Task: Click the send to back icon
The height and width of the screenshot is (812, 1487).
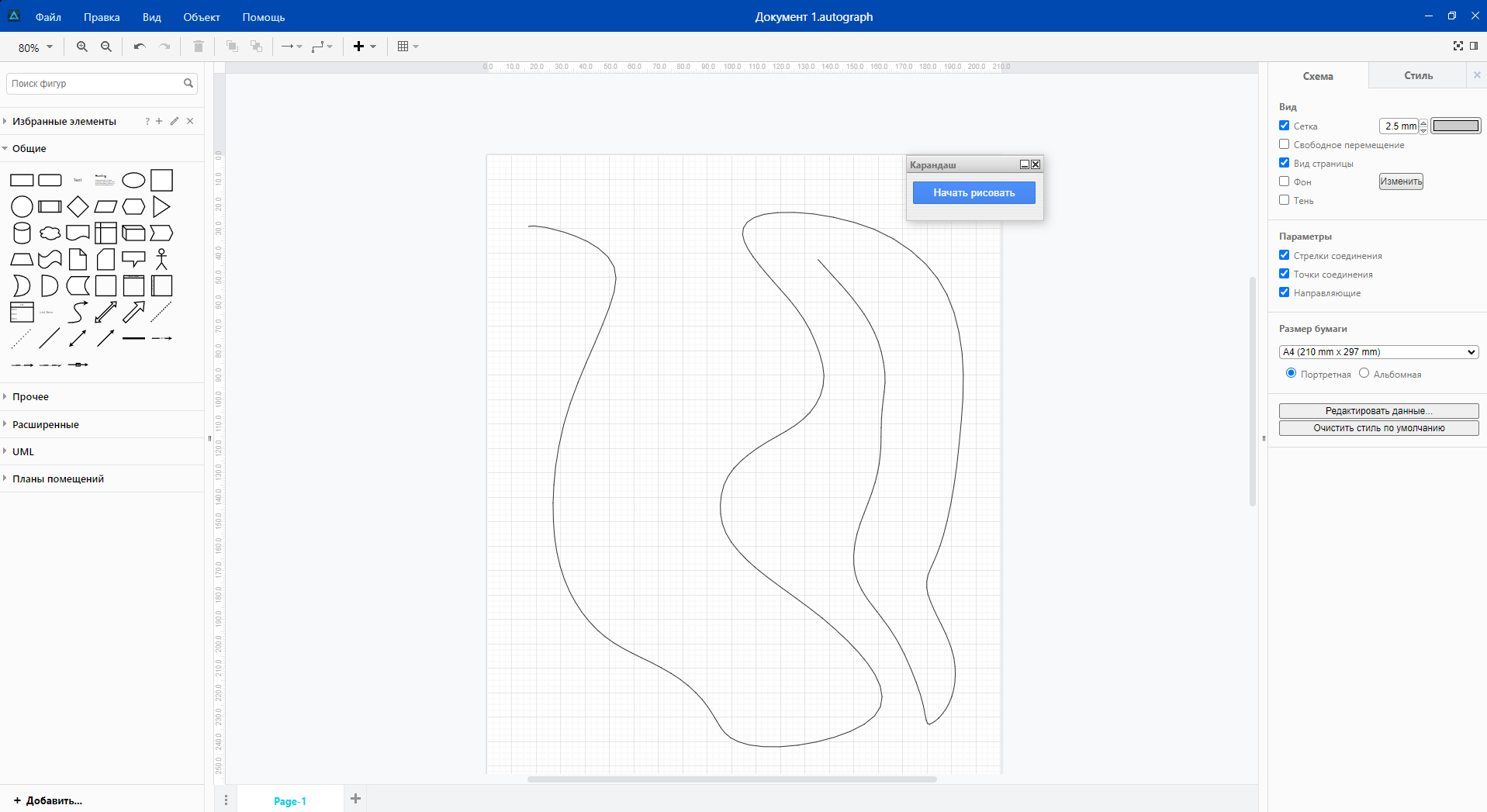Action: pos(257,47)
